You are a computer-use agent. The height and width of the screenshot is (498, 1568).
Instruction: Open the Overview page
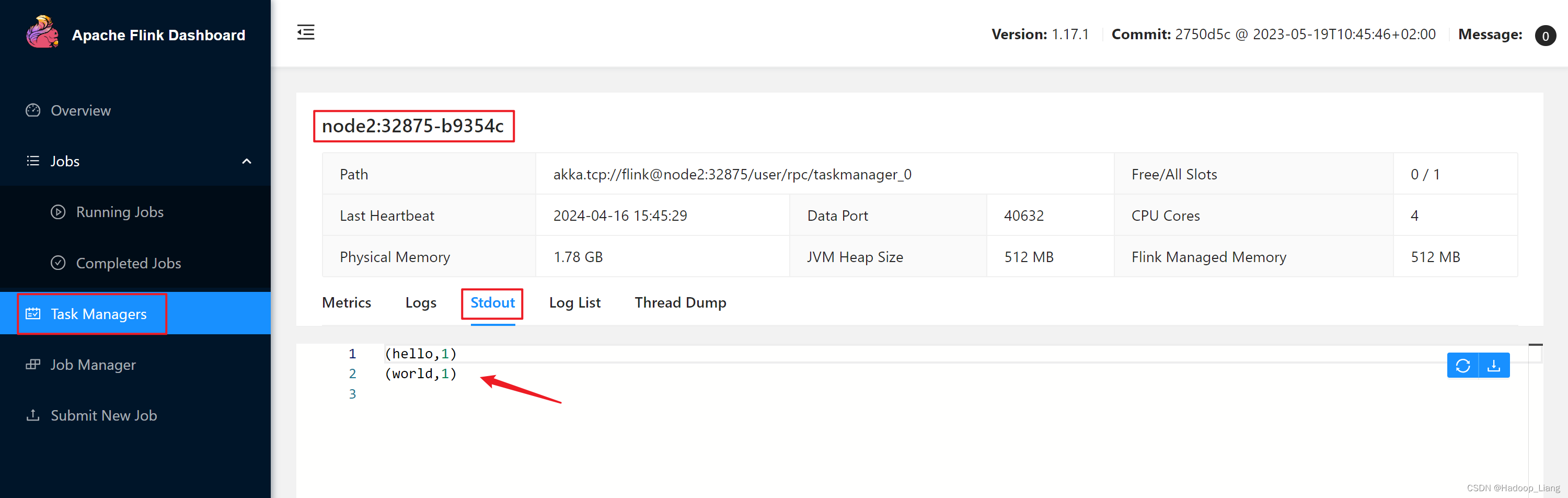(x=135, y=110)
